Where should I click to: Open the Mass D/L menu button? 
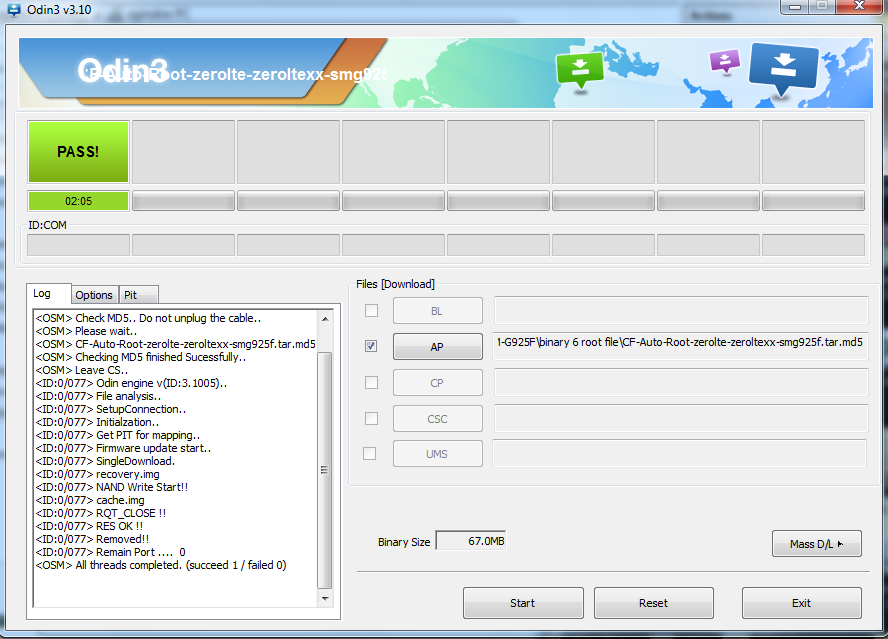click(817, 544)
